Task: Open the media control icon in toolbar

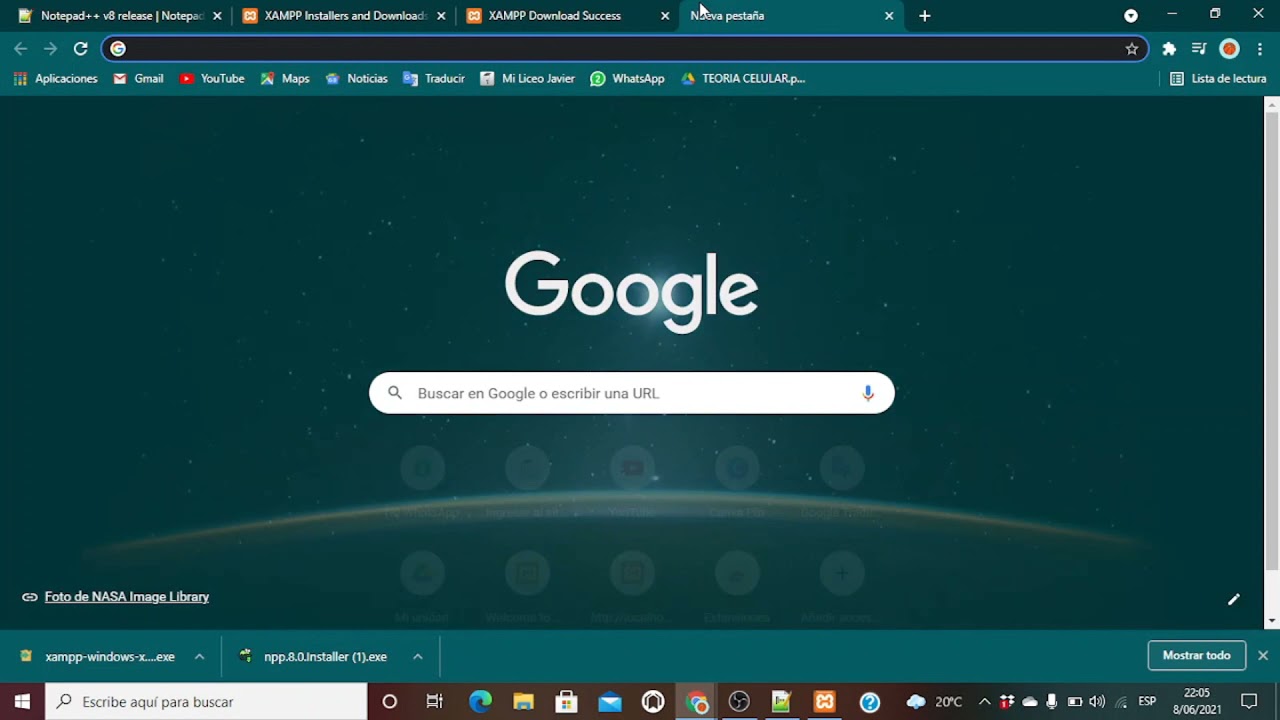Action: point(1199,48)
